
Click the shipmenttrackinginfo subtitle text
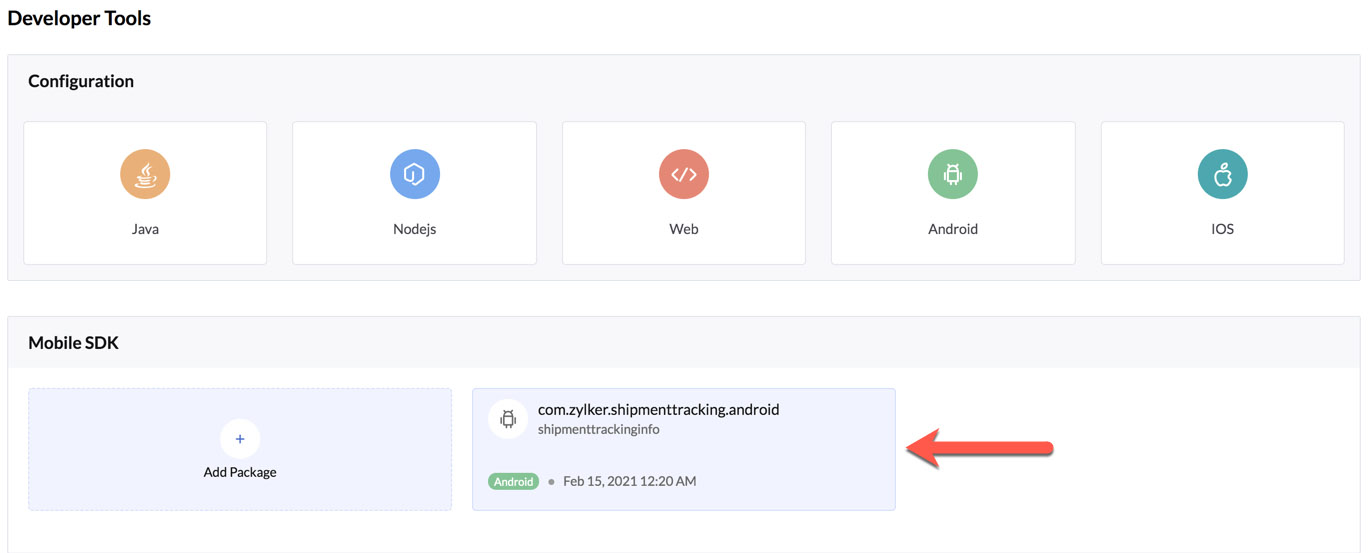pyautogui.click(x=599, y=429)
